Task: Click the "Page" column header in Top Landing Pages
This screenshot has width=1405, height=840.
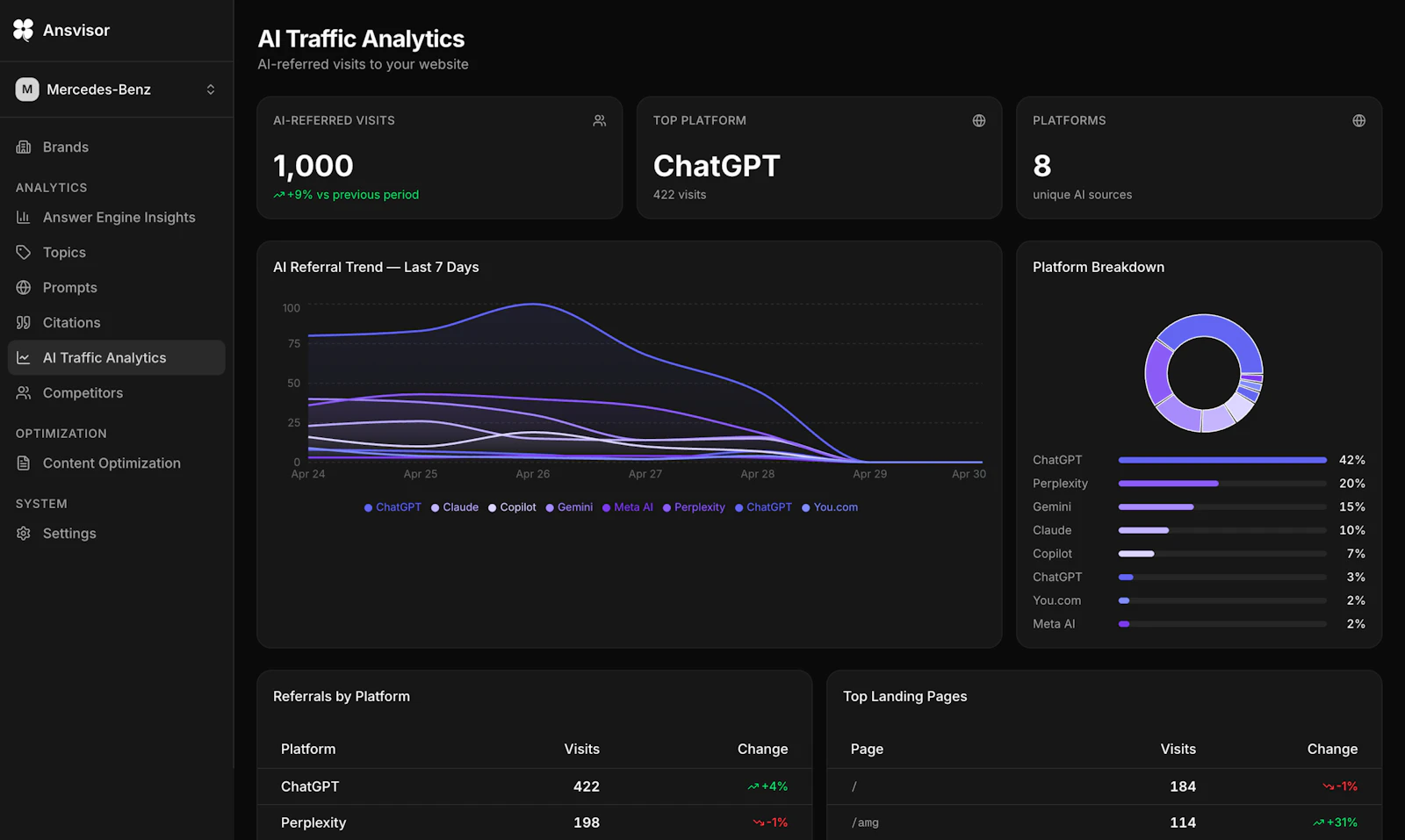Action: click(867, 749)
